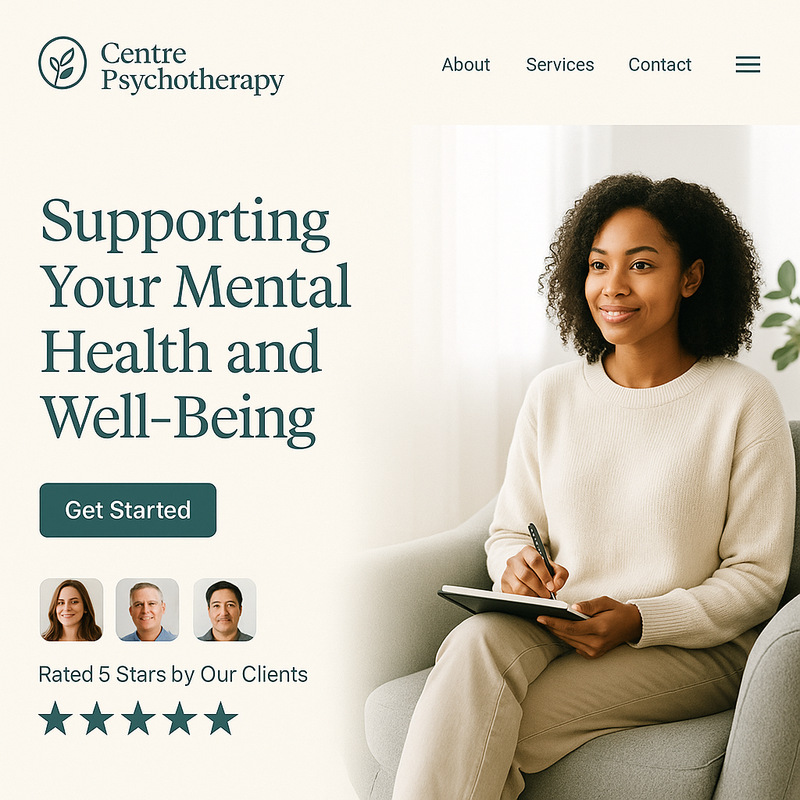
Task: Click the Supporting Your Mental Health headline
Action: tap(195, 322)
